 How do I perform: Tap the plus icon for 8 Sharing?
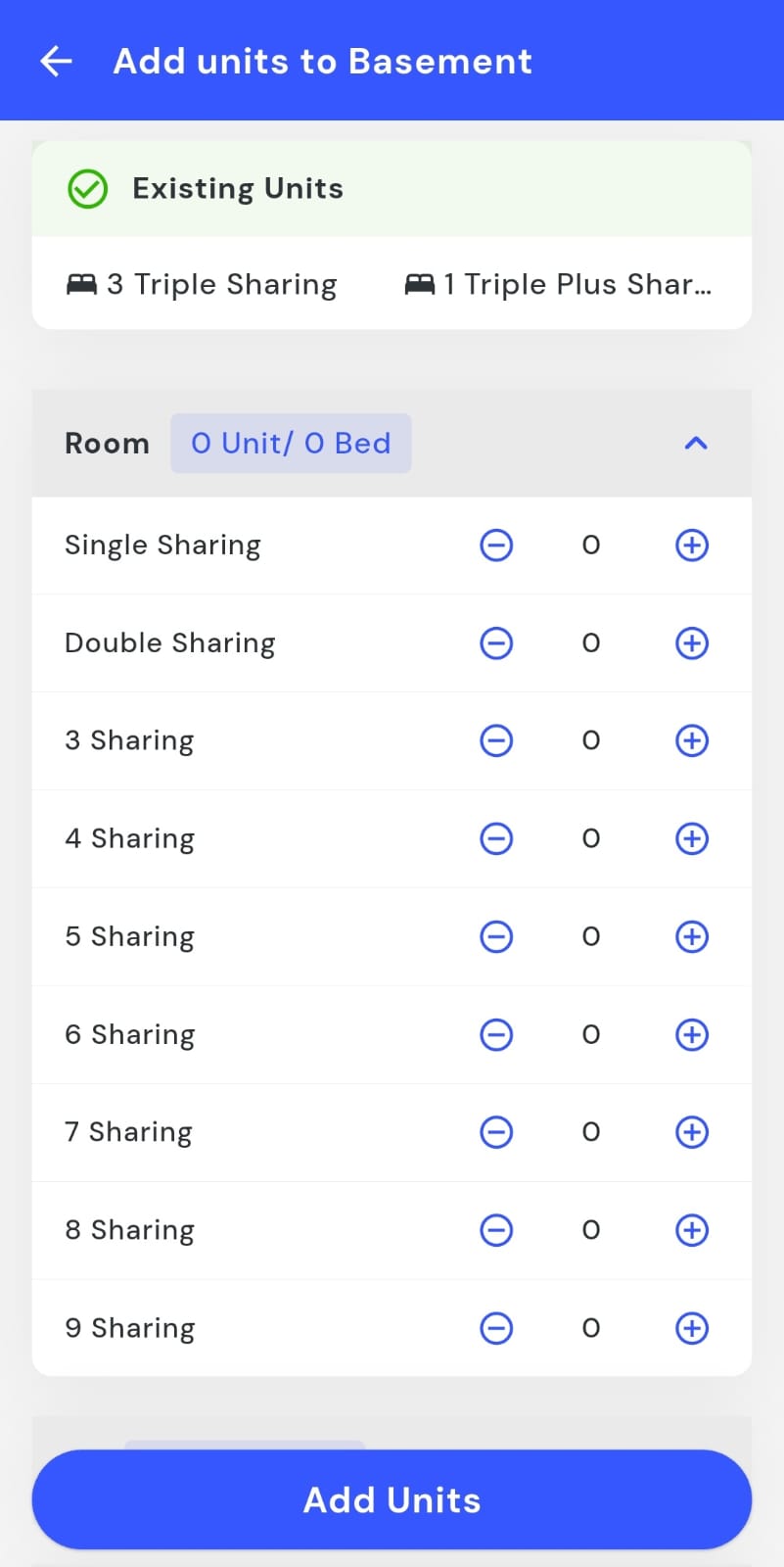click(x=692, y=1231)
